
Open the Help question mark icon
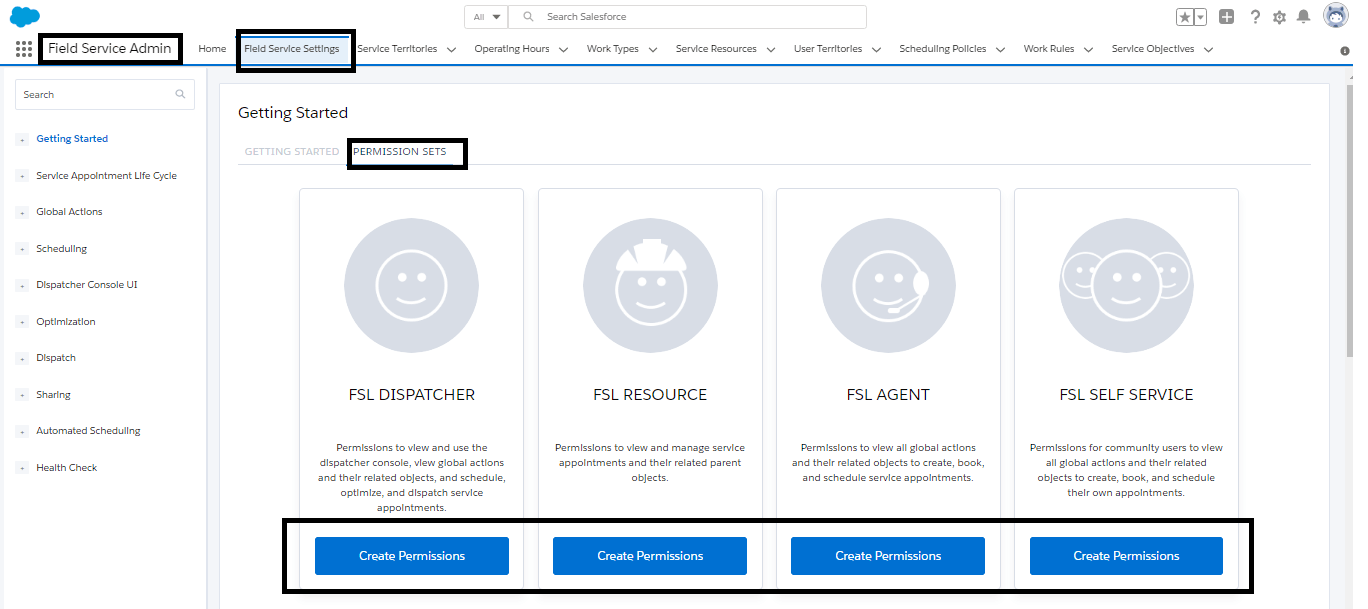click(1255, 17)
